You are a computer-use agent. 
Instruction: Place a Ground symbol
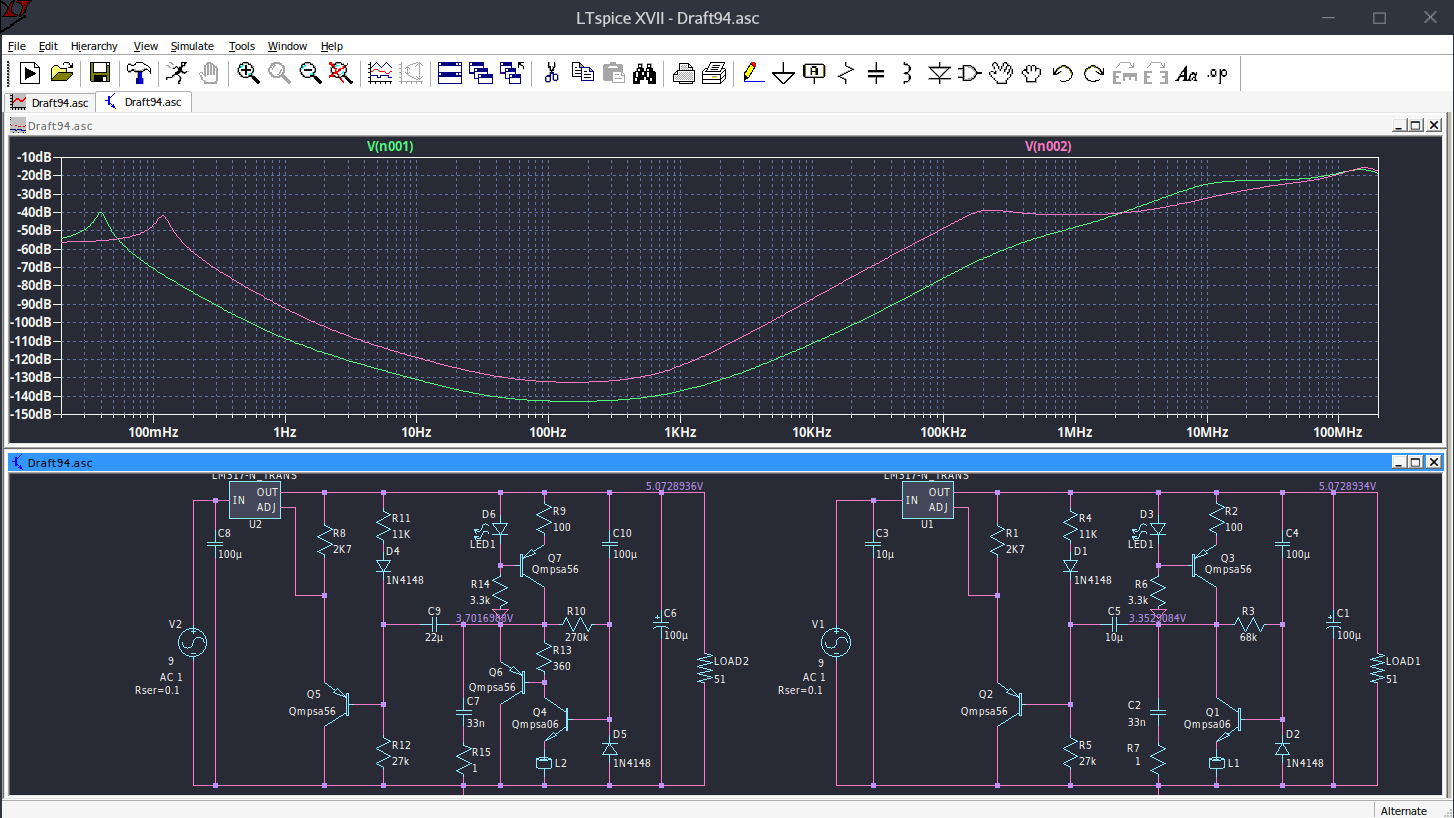784,73
